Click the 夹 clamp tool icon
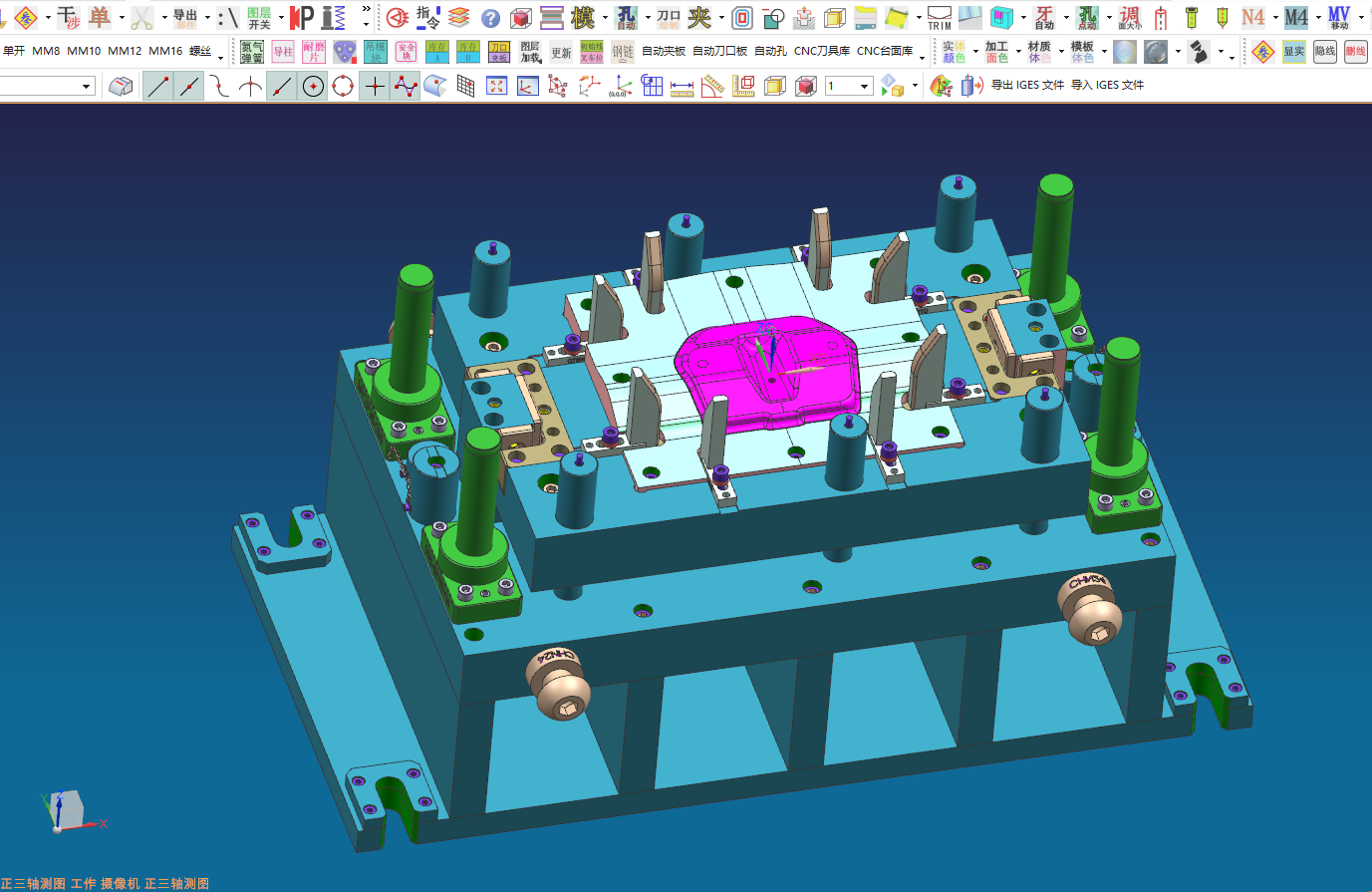 coord(700,17)
